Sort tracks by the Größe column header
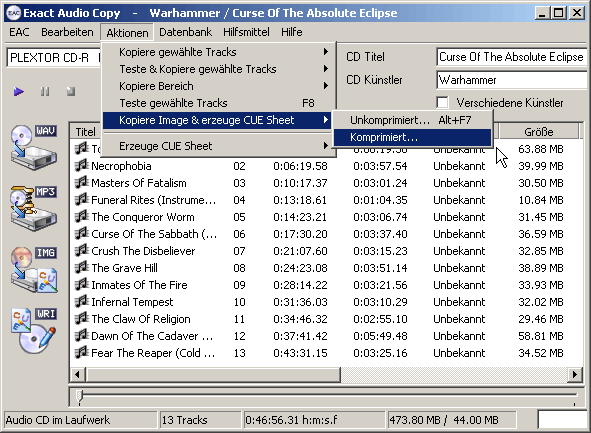The image size is (591, 433). [539, 132]
